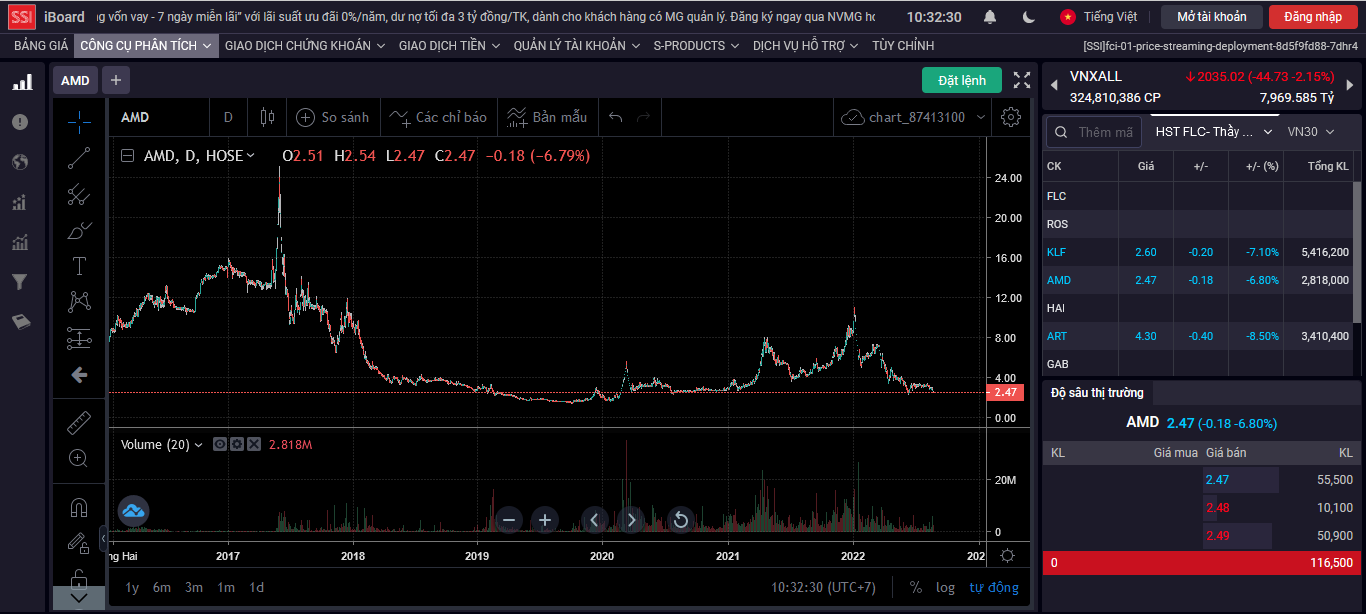Screen dimensions: 1366x614
Task: Select the trend line drawing tool
Action: [79, 158]
